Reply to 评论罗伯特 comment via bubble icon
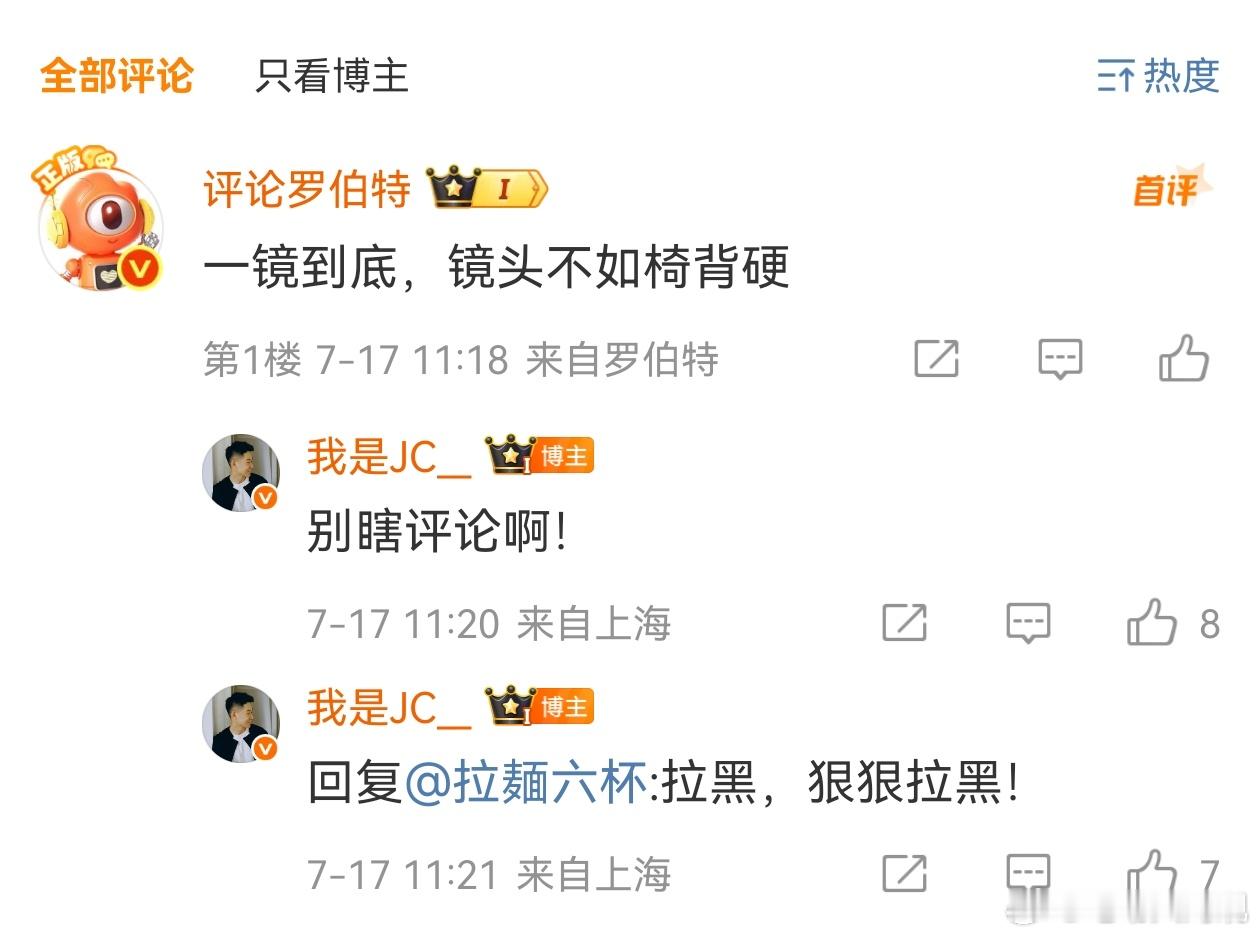 (x=1060, y=359)
